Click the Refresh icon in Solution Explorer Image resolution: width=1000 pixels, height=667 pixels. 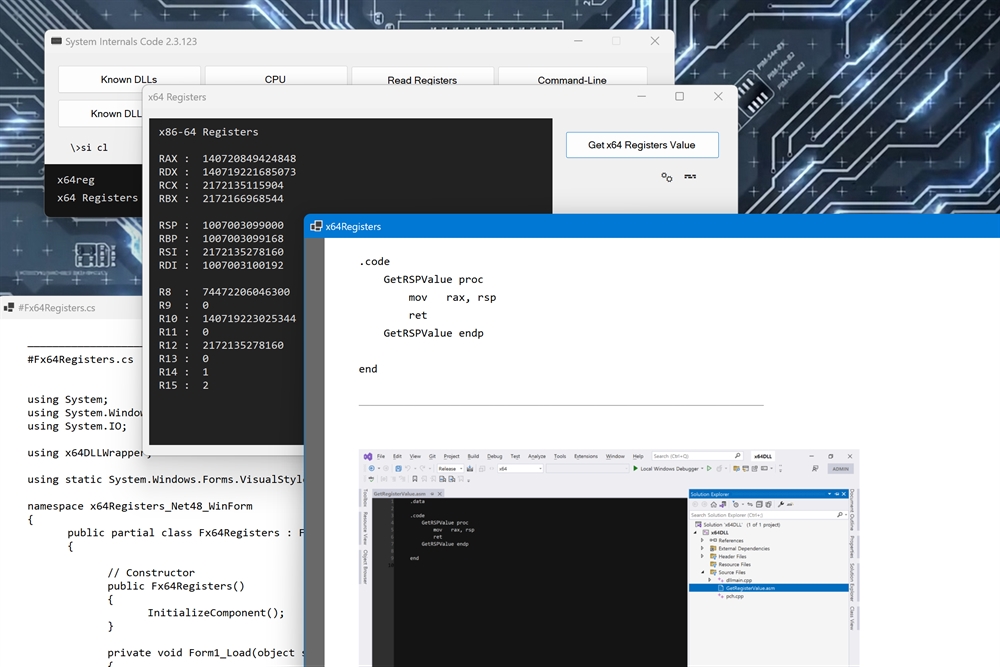click(x=748, y=504)
